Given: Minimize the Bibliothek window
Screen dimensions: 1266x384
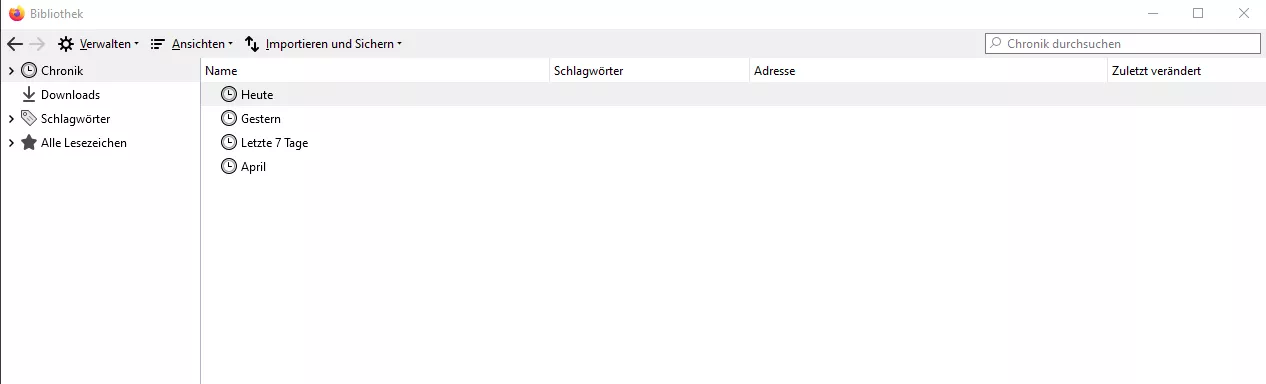Looking at the screenshot, I should 1152,14.
